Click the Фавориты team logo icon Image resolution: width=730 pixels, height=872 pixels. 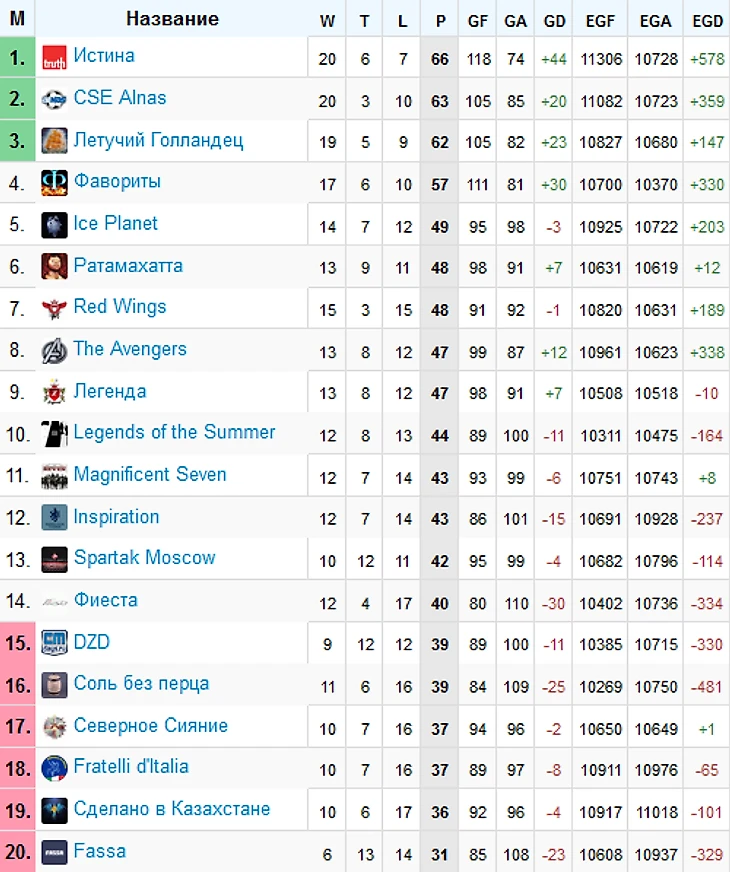tap(54, 183)
